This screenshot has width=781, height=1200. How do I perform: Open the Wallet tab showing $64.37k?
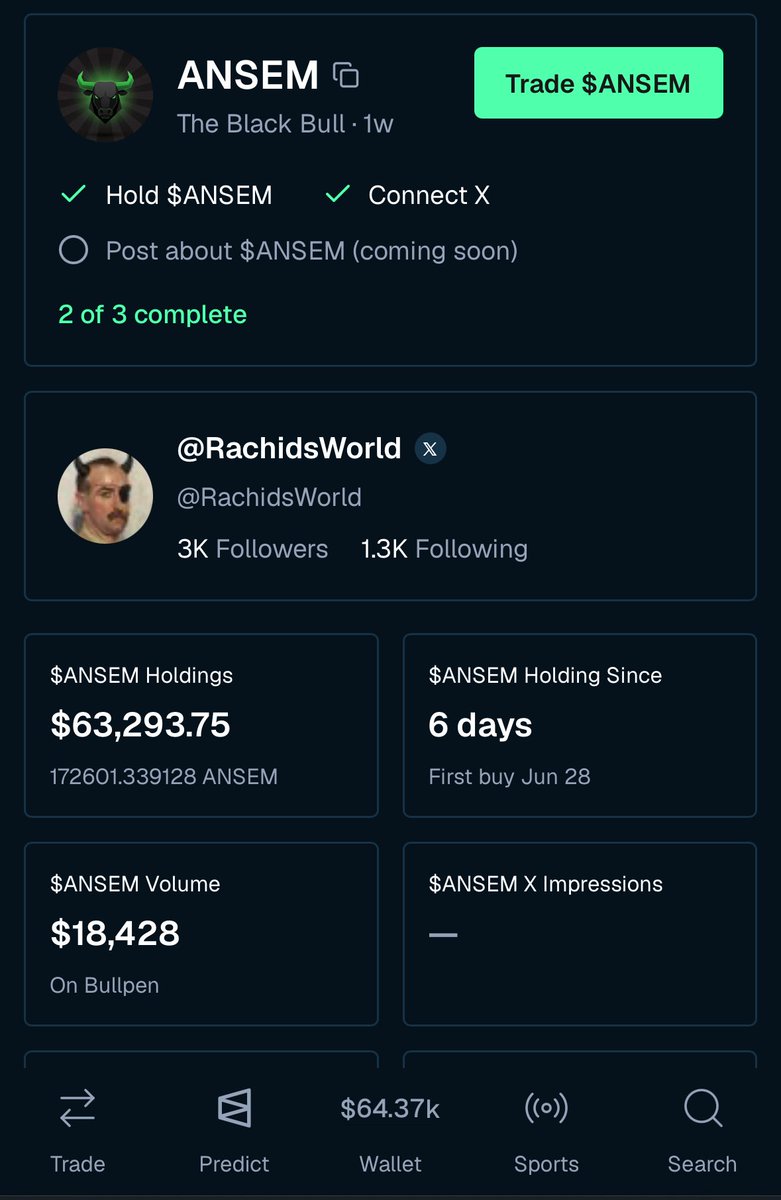tap(390, 1134)
